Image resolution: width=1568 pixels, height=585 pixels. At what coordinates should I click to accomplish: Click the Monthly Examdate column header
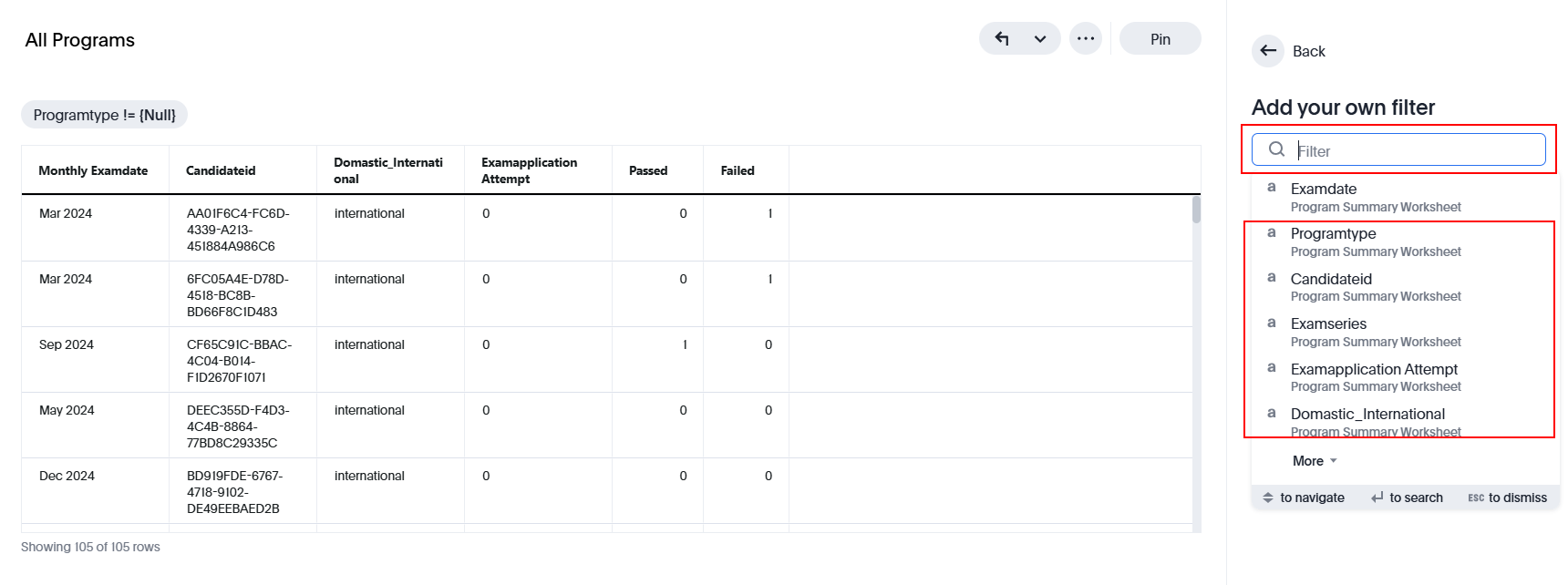pyautogui.click(x=93, y=170)
